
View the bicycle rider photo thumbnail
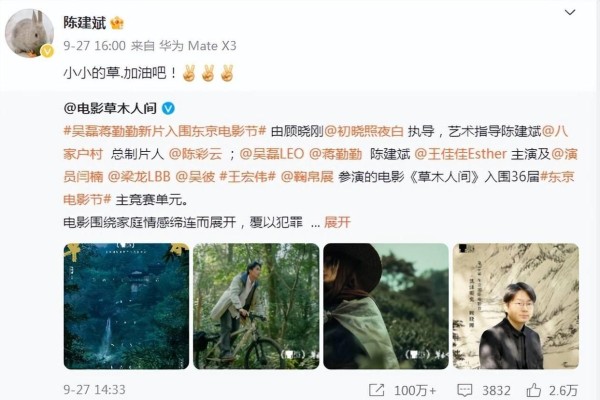256,306
